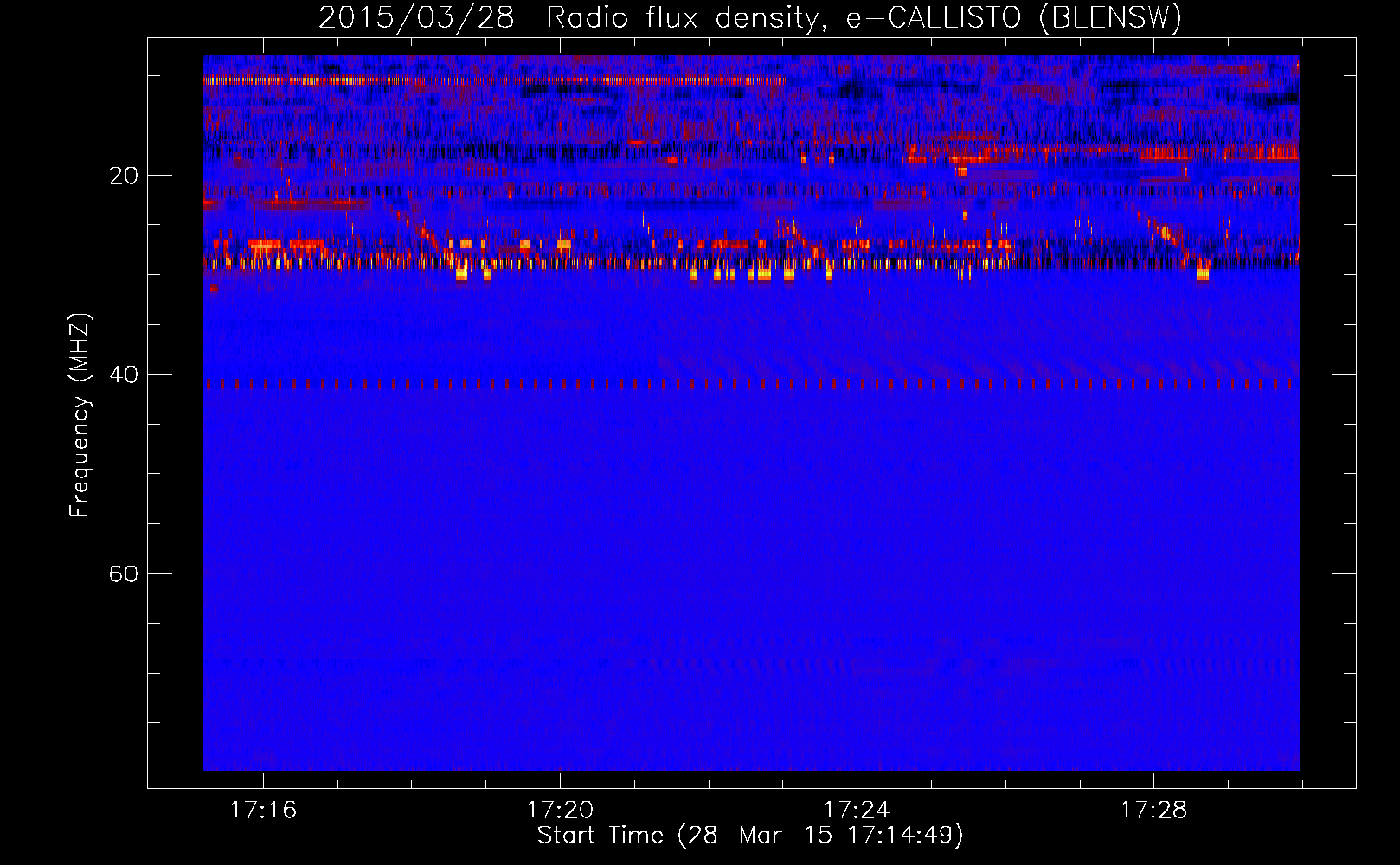Click the "Start Time (28-Mar-15 17:14:49)" label

click(x=750, y=836)
